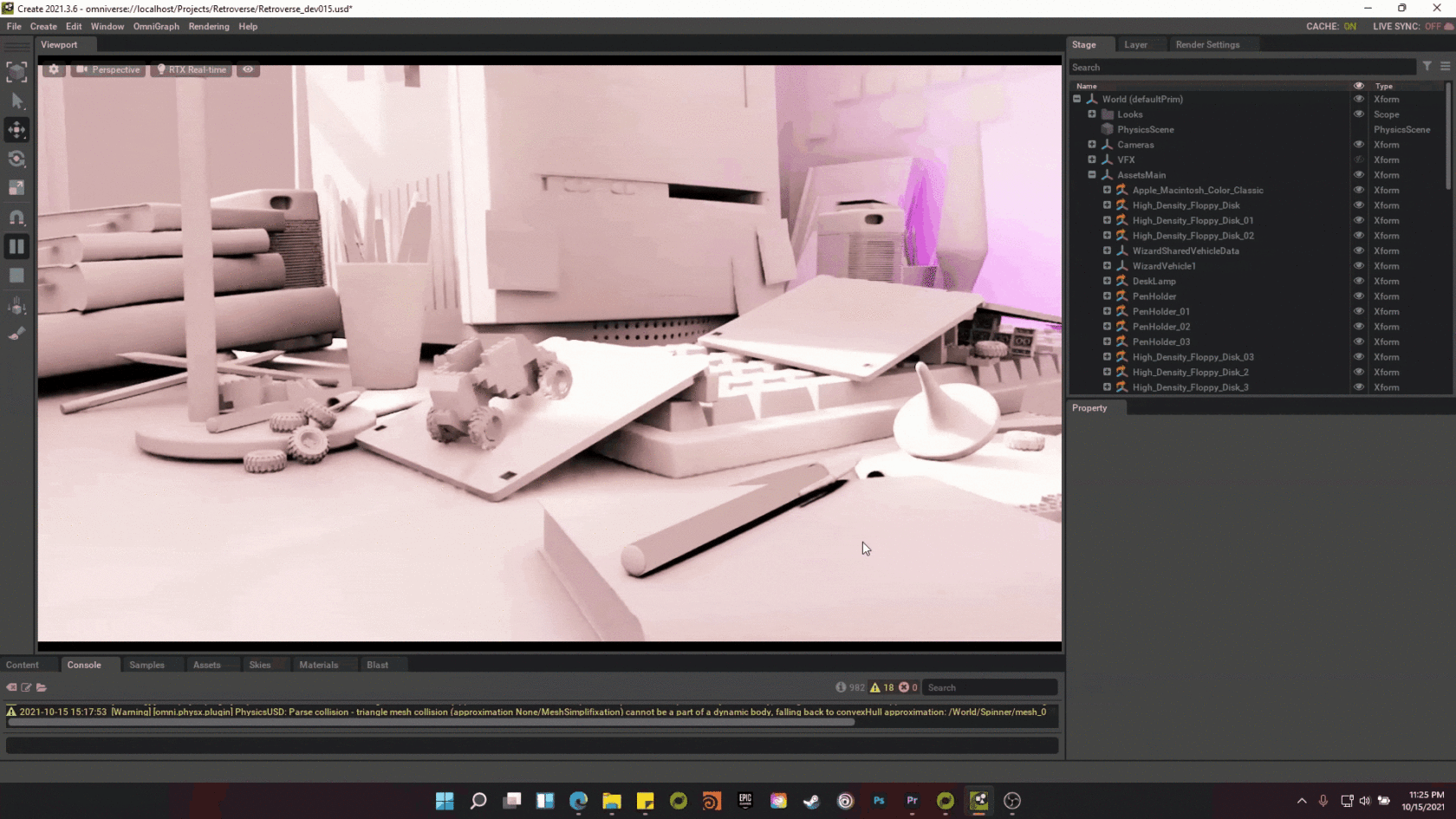Expand the Cameras tree node

tap(1092, 145)
